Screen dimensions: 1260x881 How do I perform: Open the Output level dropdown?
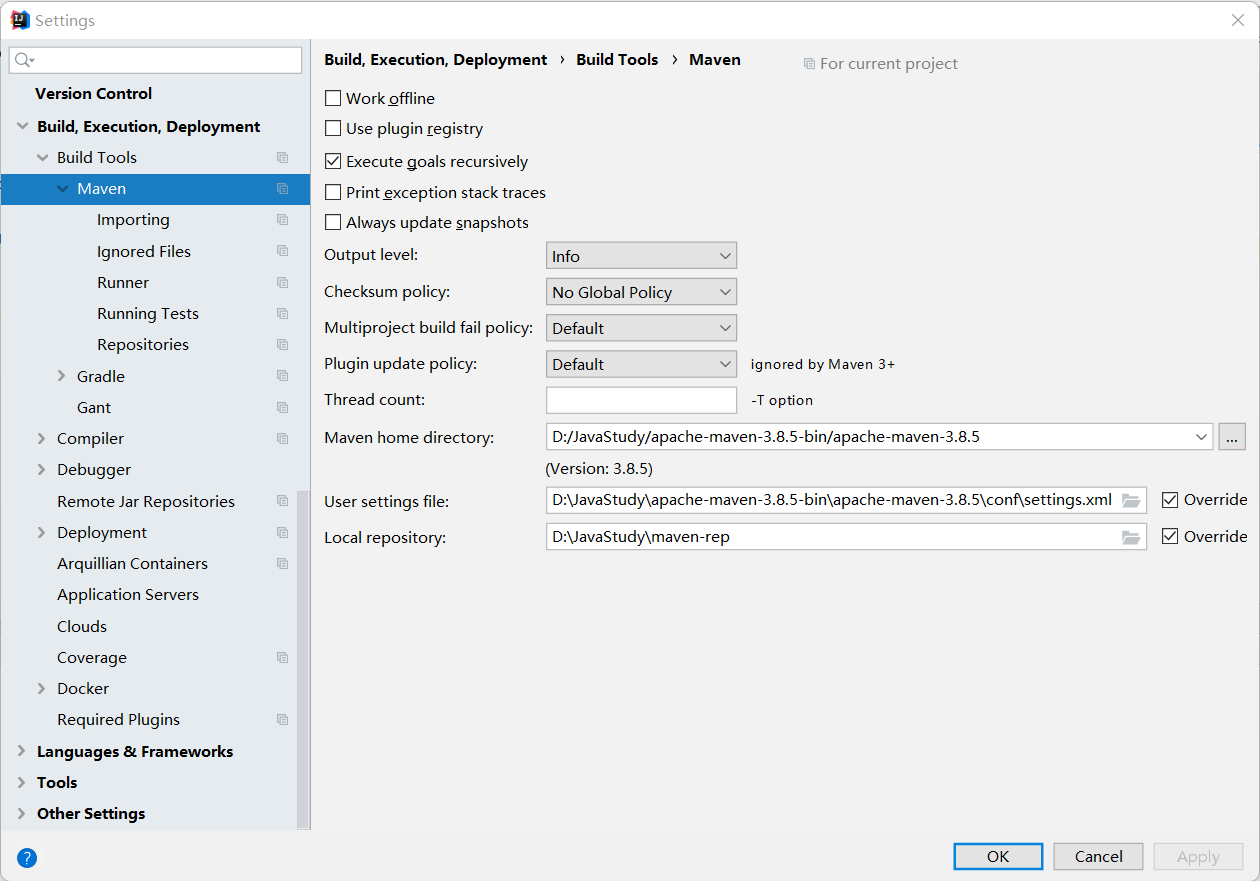pyautogui.click(x=641, y=256)
